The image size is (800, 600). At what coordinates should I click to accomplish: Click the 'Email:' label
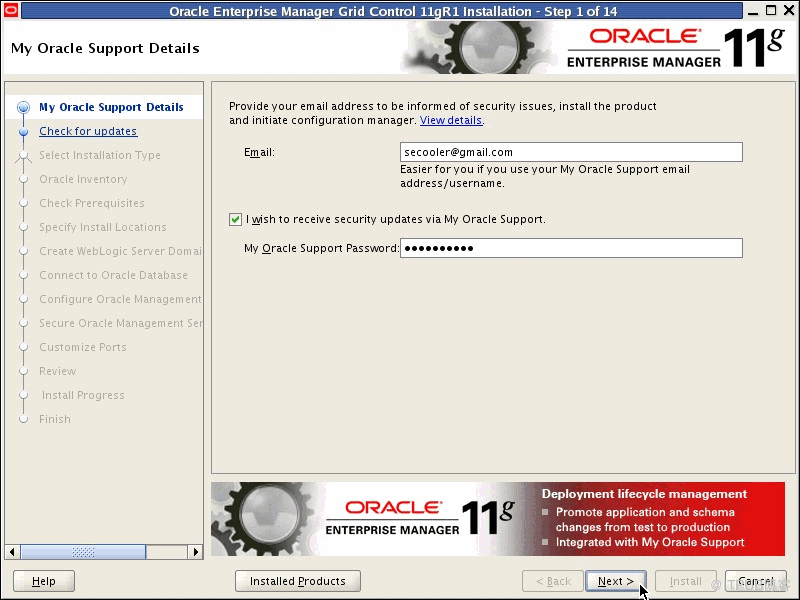[259, 152]
